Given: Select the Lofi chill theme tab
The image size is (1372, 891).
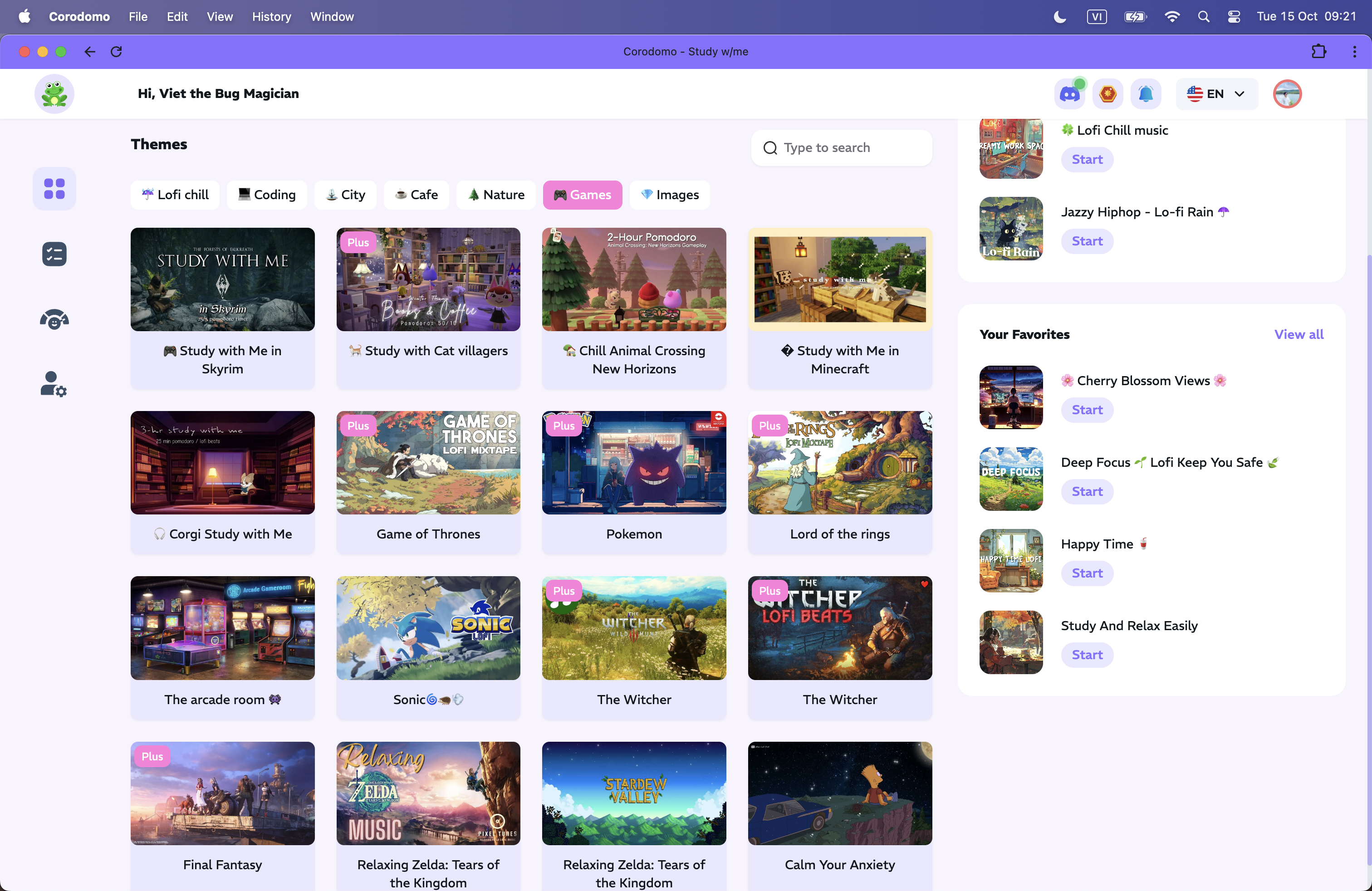Looking at the screenshot, I should coord(175,195).
